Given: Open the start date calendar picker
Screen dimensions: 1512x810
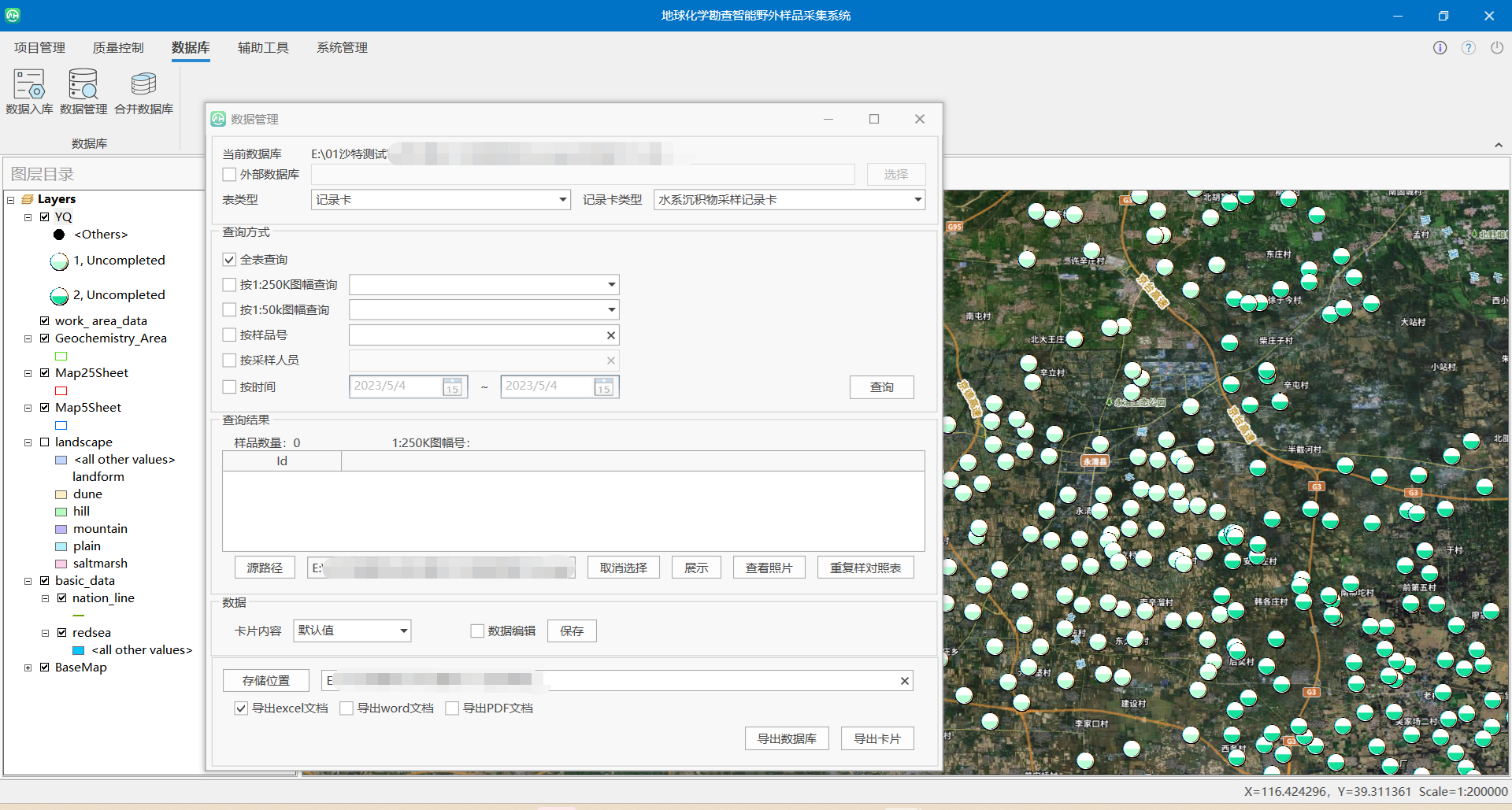Looking at the screenshot, I should pyautogui.click(x=452, y=387).
